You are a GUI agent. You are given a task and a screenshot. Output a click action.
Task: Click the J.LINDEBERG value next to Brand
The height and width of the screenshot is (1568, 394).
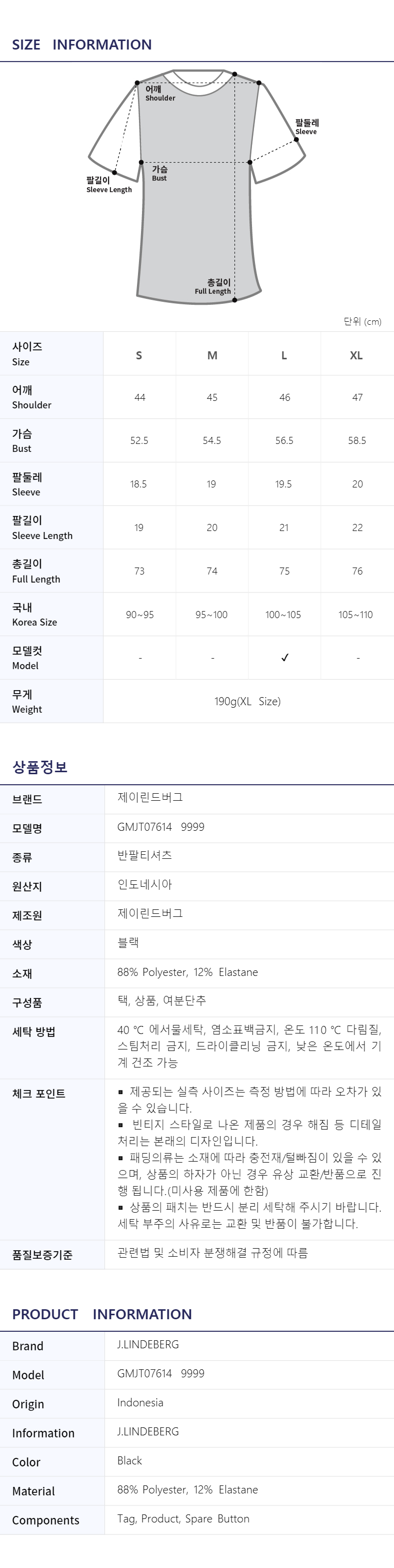point(148,1344)
